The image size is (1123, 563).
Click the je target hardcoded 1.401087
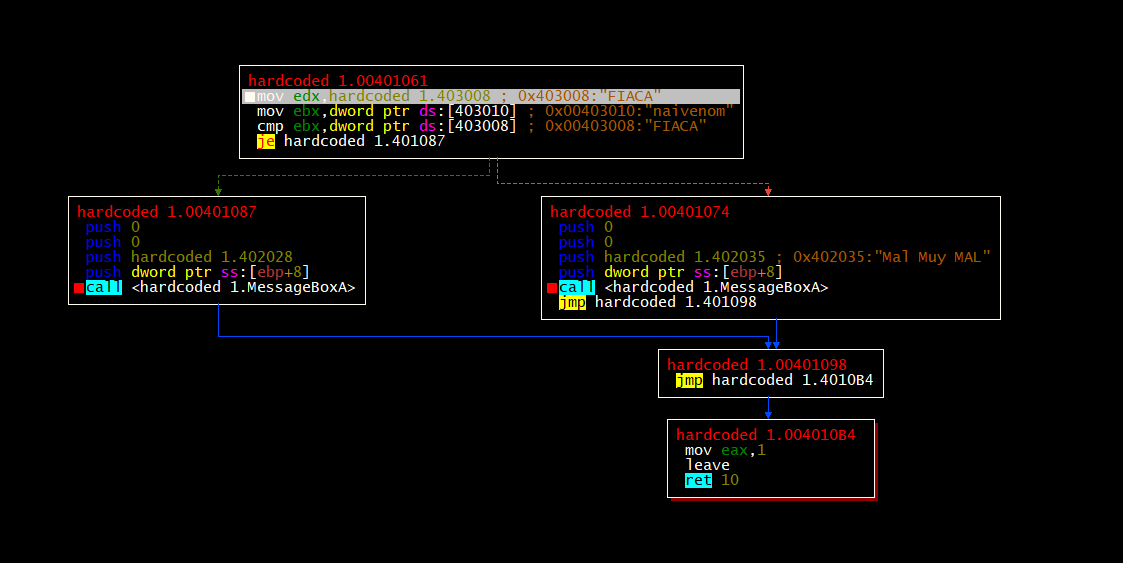click(x=364, y=141)
